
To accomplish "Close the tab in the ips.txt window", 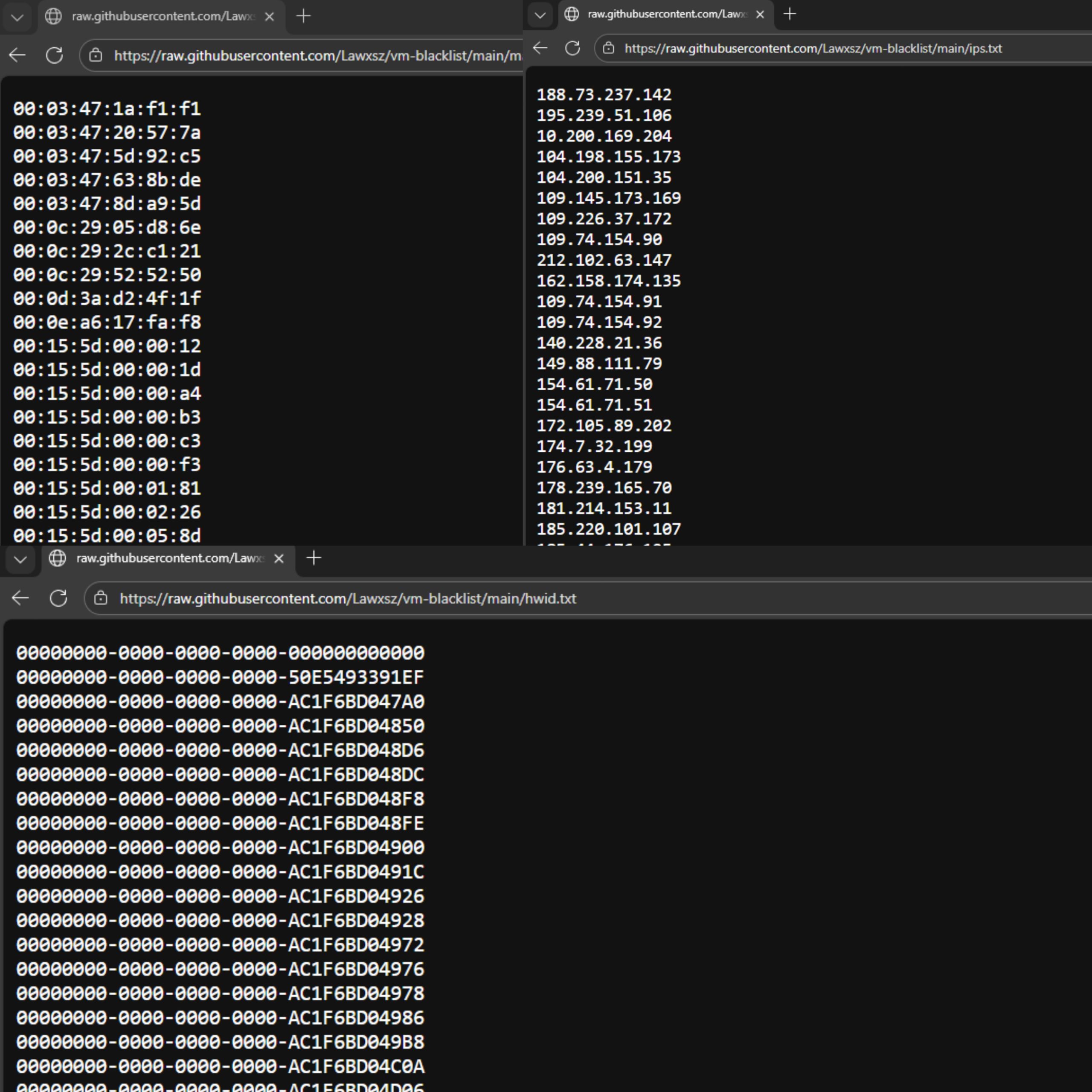I will click(760, 15).
